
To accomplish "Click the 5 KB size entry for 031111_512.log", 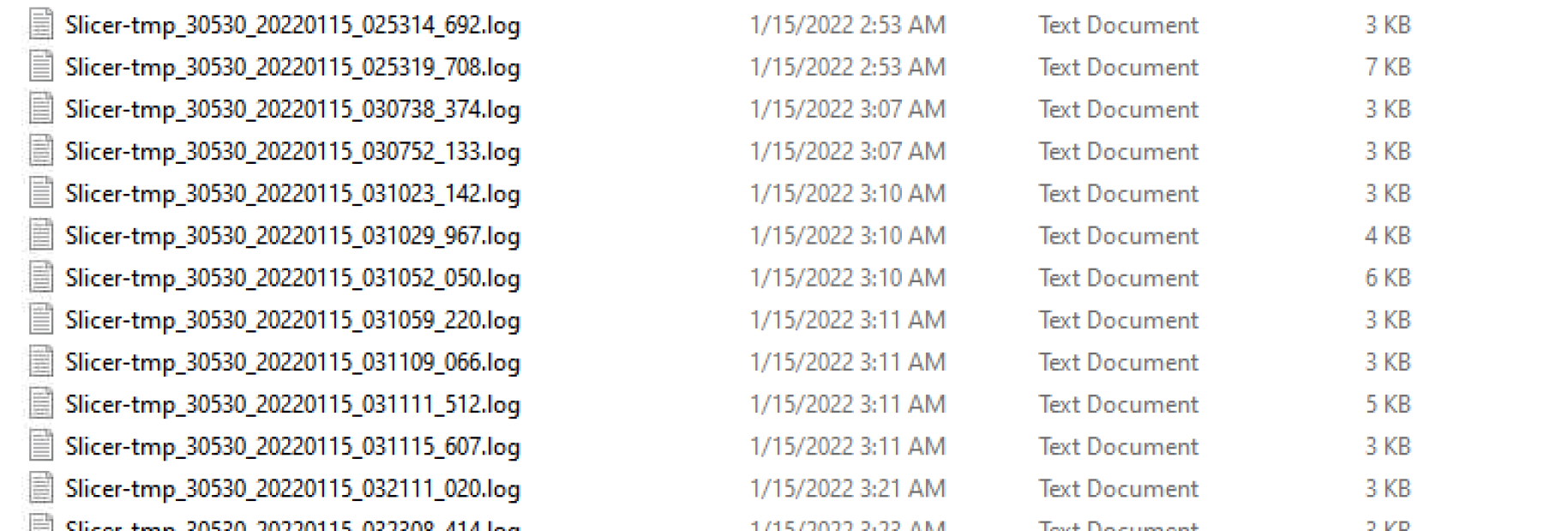I will [x=1388, y=404].
